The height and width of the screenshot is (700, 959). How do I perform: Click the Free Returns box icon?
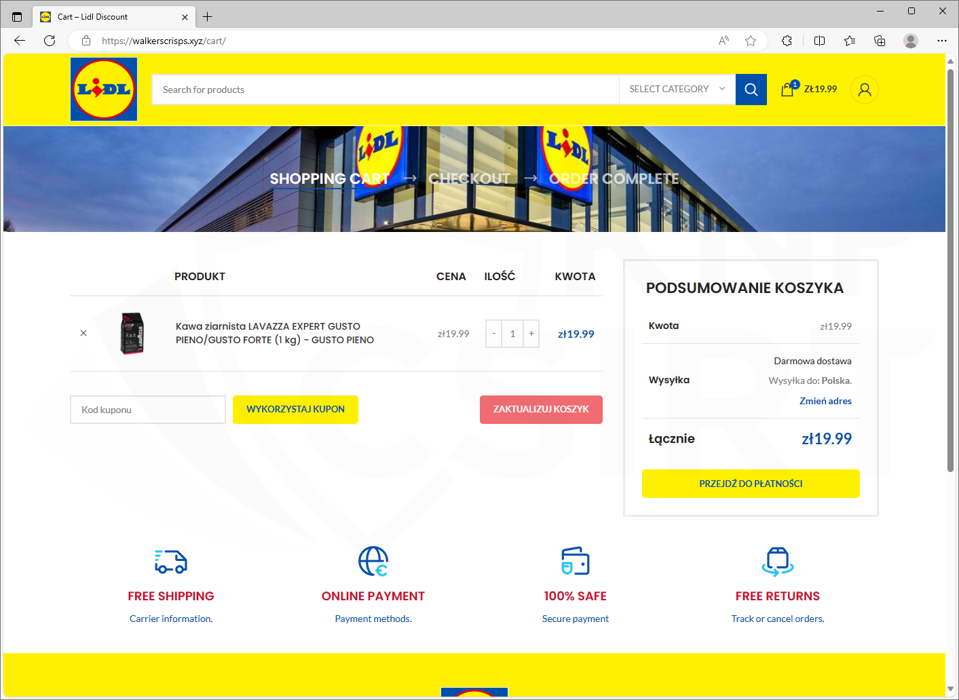(x=777, y=562)
